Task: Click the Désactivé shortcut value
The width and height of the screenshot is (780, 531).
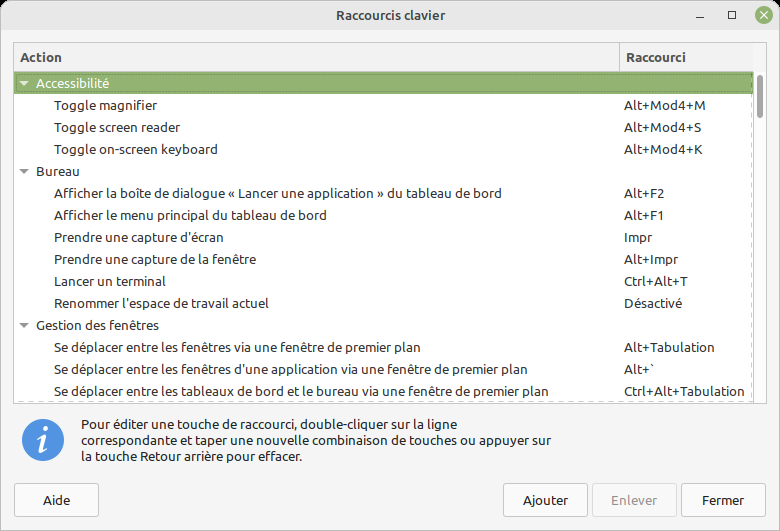Action: [652, 304]
